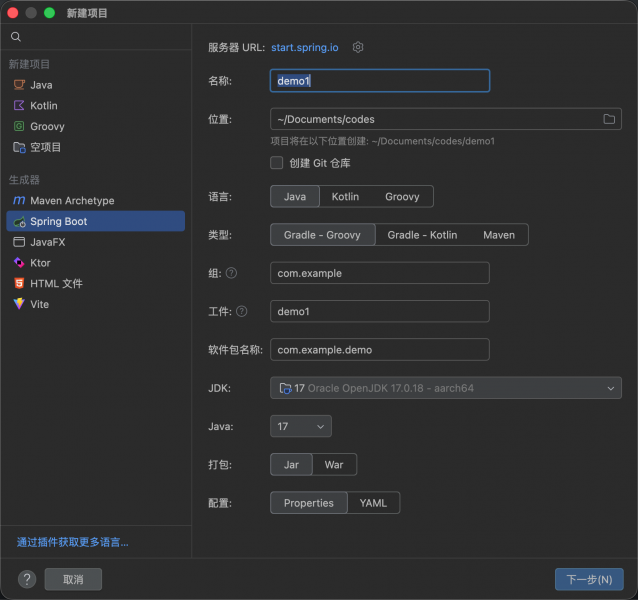
Task: Click the Java cup icon in sidebar
Action: tap(19, 85)
